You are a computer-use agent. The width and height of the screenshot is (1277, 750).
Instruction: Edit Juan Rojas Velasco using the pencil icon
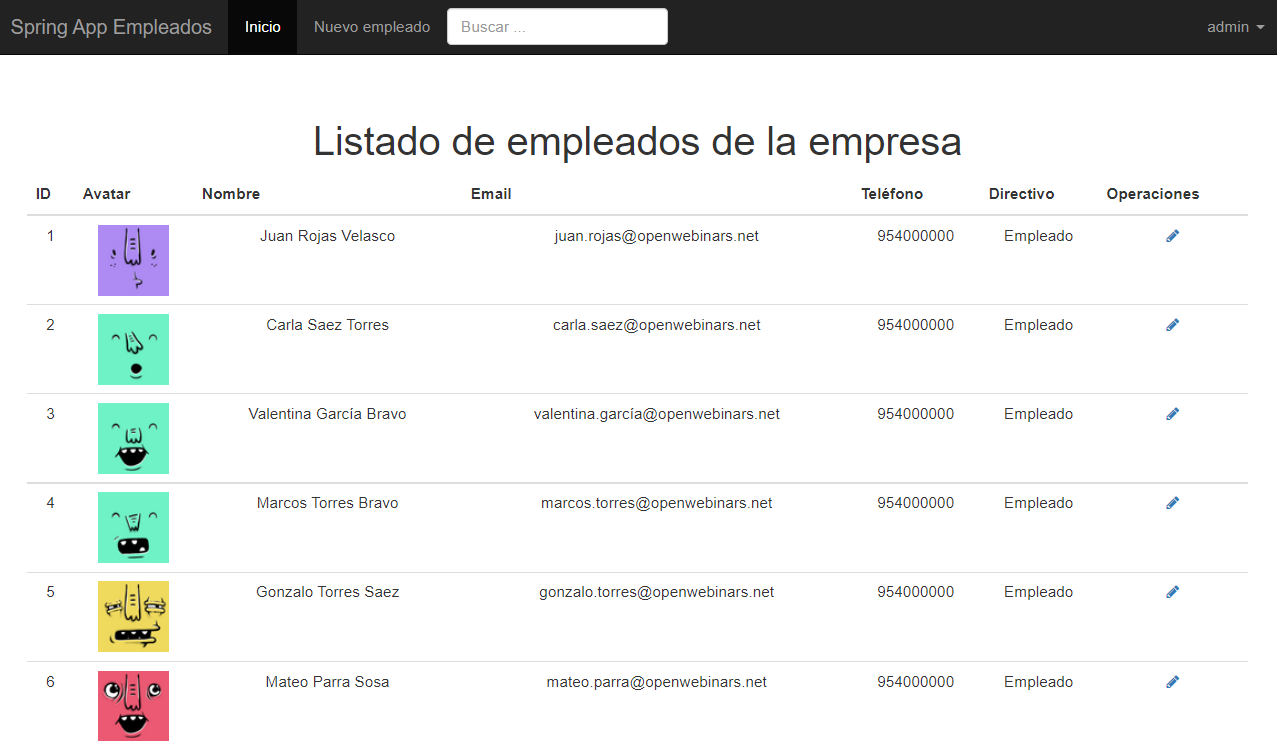pos(1172,236)
